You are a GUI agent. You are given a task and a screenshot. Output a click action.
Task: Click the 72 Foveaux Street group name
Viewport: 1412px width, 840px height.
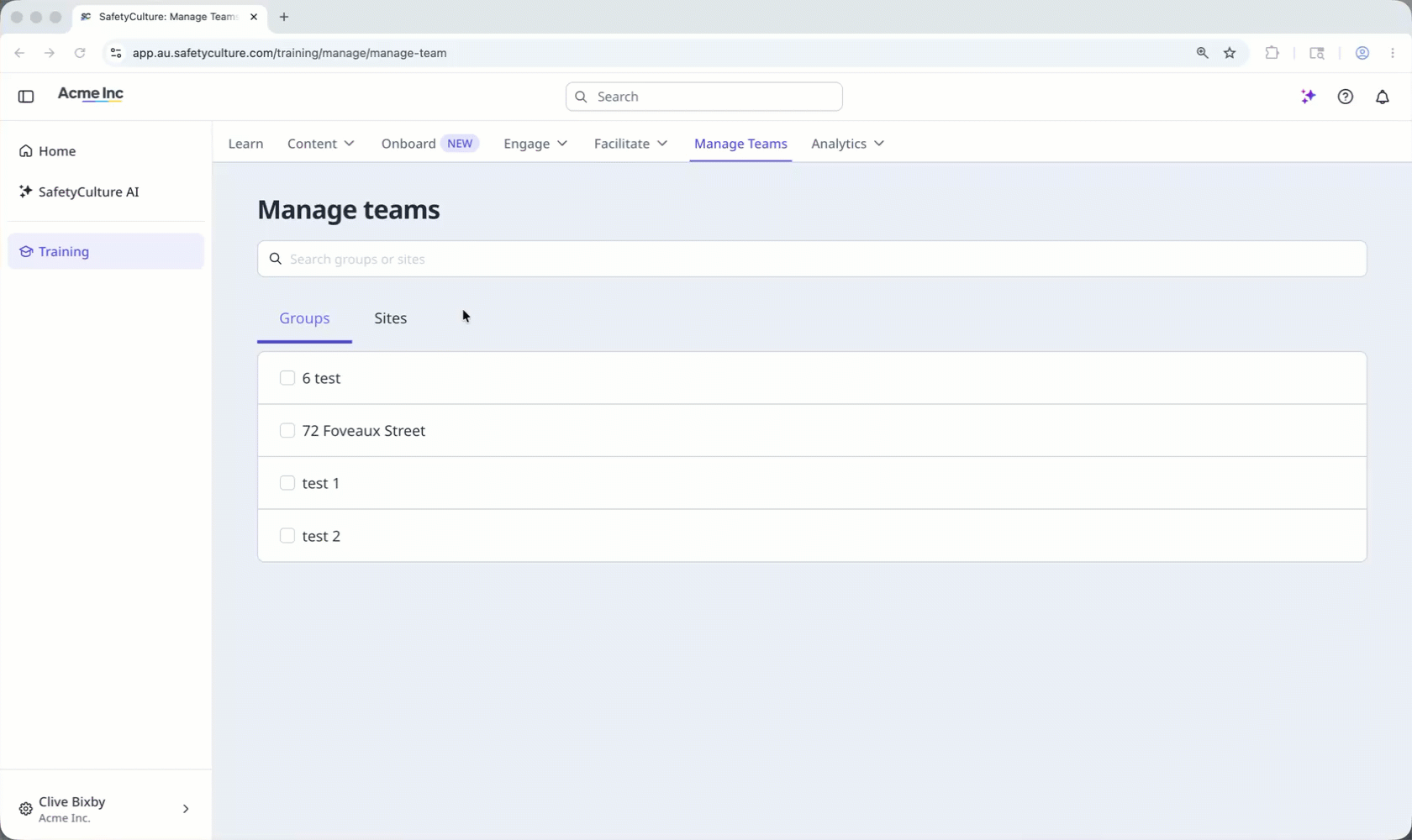[364, 430]
